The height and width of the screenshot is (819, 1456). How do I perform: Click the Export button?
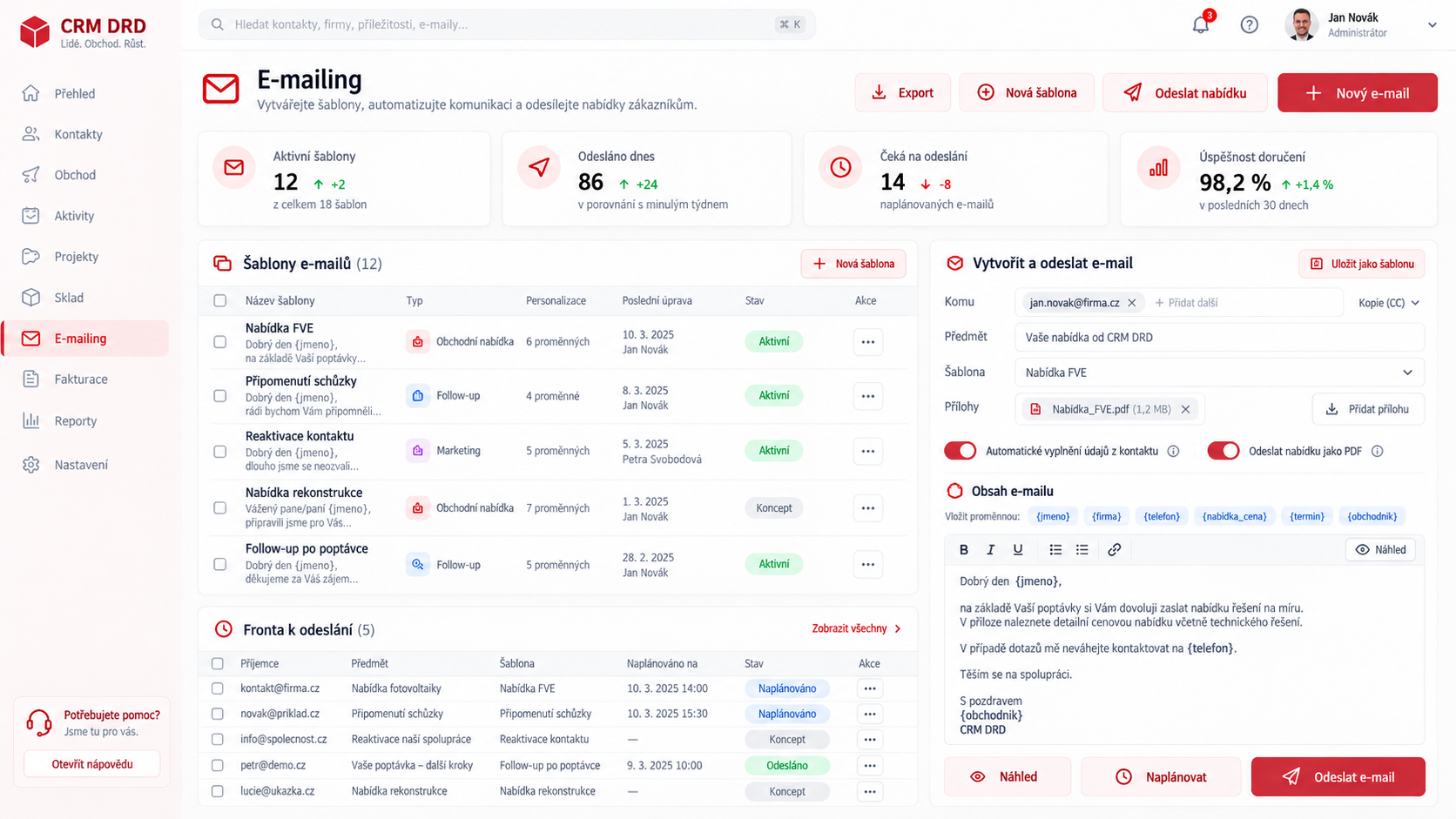pos(902,93)
